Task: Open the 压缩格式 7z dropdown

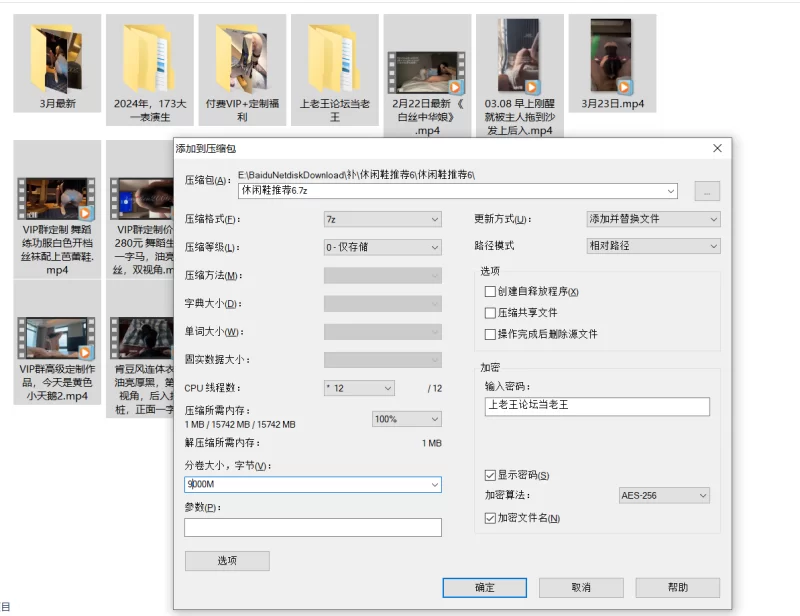Action: coord(383,219)
